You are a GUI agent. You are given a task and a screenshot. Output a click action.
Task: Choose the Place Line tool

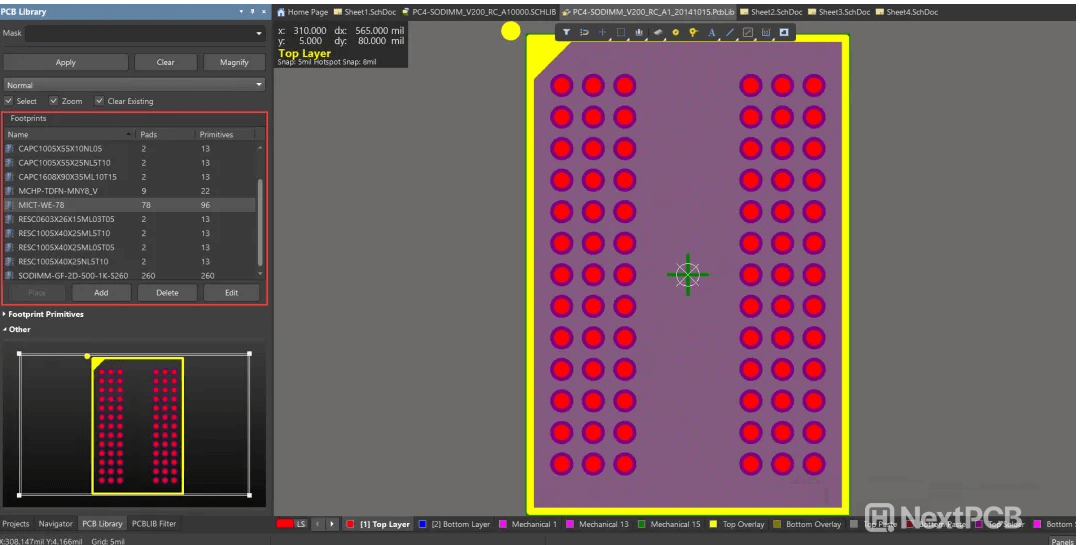[x=729, y=32]
